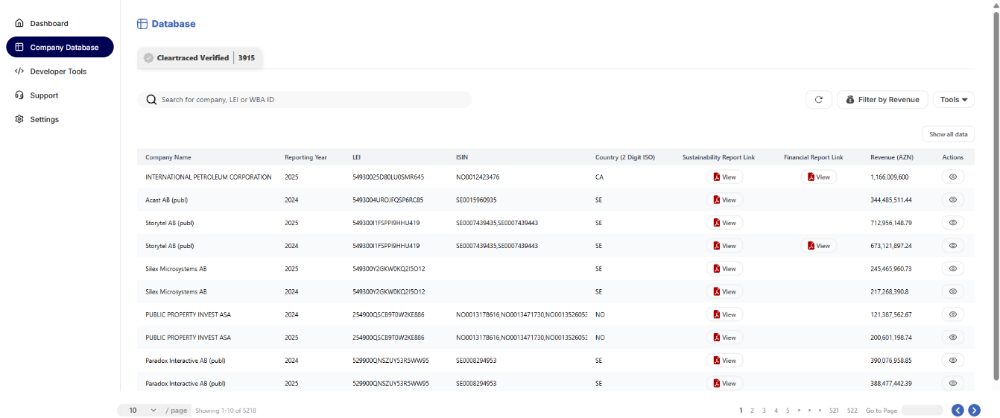Click the next page arrow button

(974, 410)
